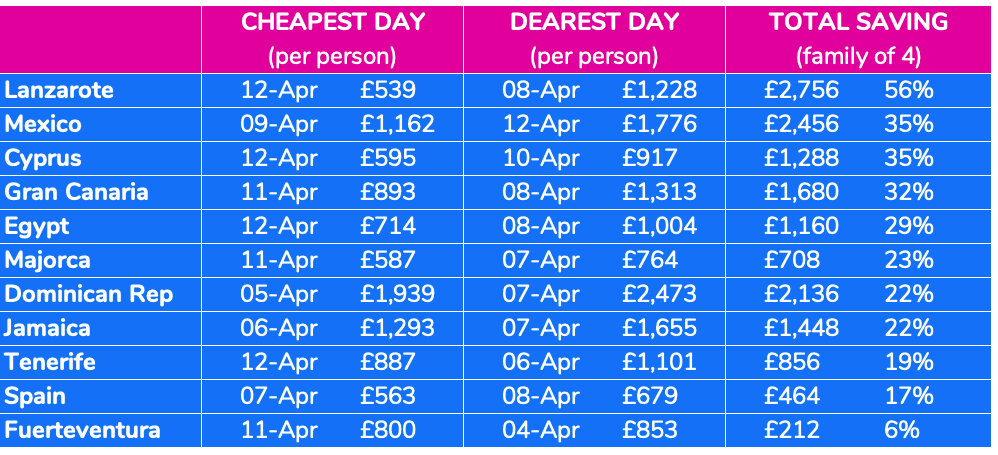Screen dimensions: 998x455
Task: Select the Lanzarote row label
Action: point(59,91)
